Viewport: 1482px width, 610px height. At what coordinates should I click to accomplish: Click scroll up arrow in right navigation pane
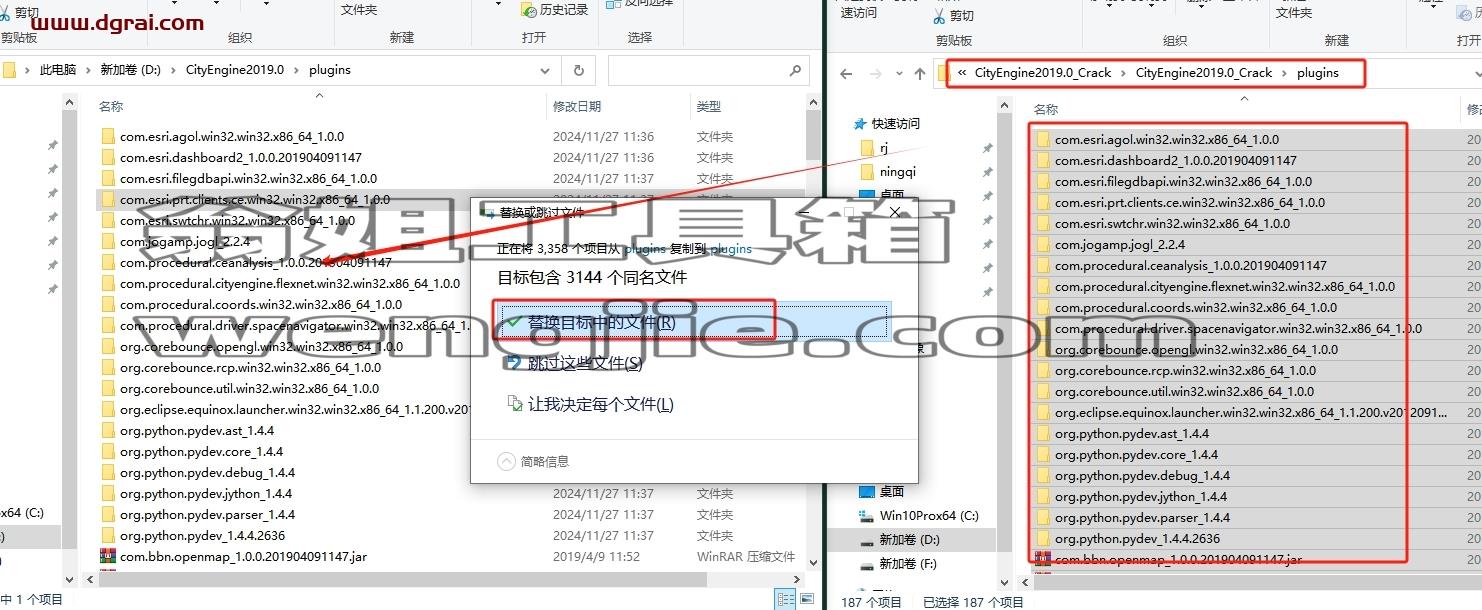pyautogui.click(x=1006, y=106)
